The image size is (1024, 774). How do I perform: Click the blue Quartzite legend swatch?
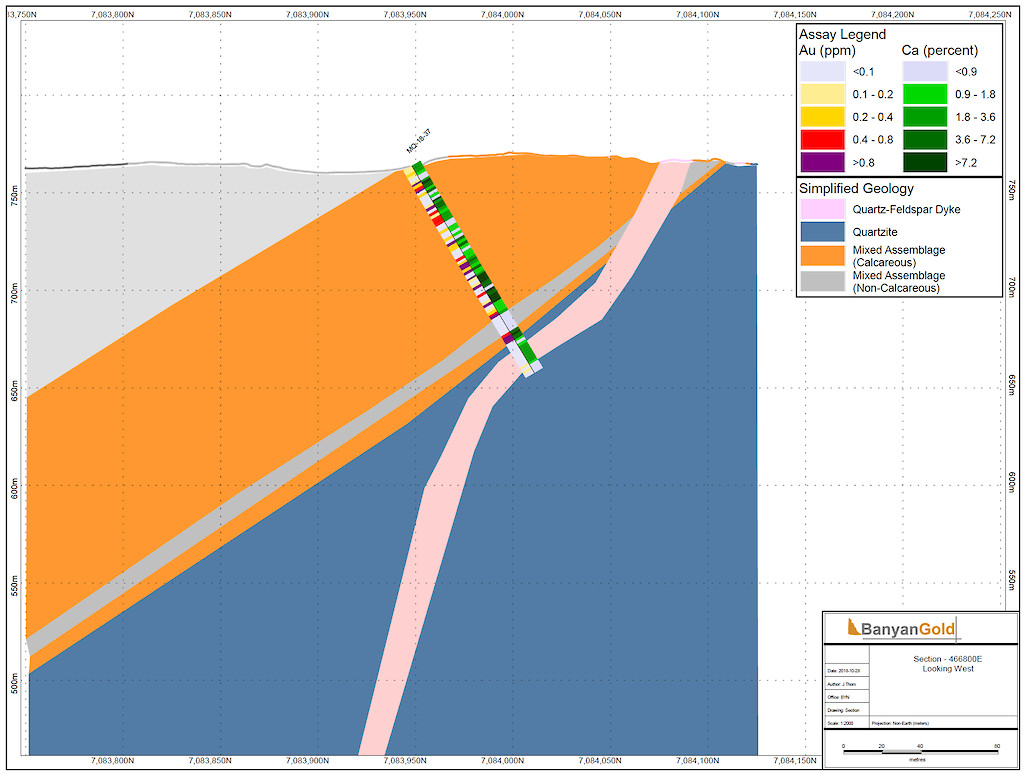tap(823, 231)
